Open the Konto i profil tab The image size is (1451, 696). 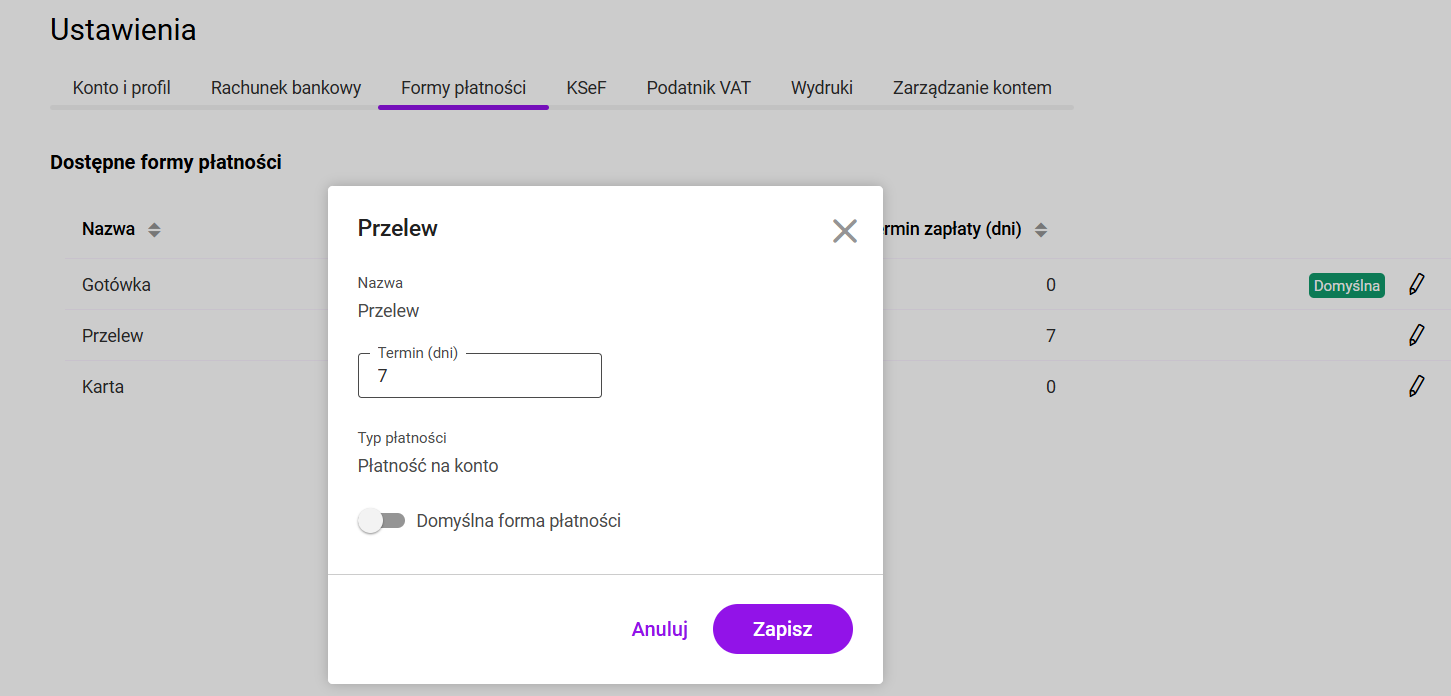point(122,88)
